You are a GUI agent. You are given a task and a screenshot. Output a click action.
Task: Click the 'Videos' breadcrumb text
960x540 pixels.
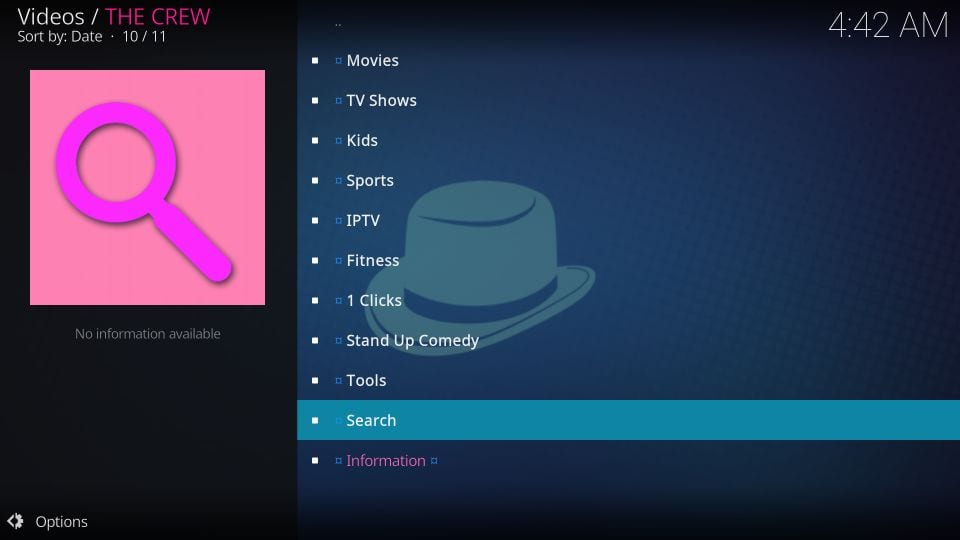pyautogui.click(x=51, y=17)
